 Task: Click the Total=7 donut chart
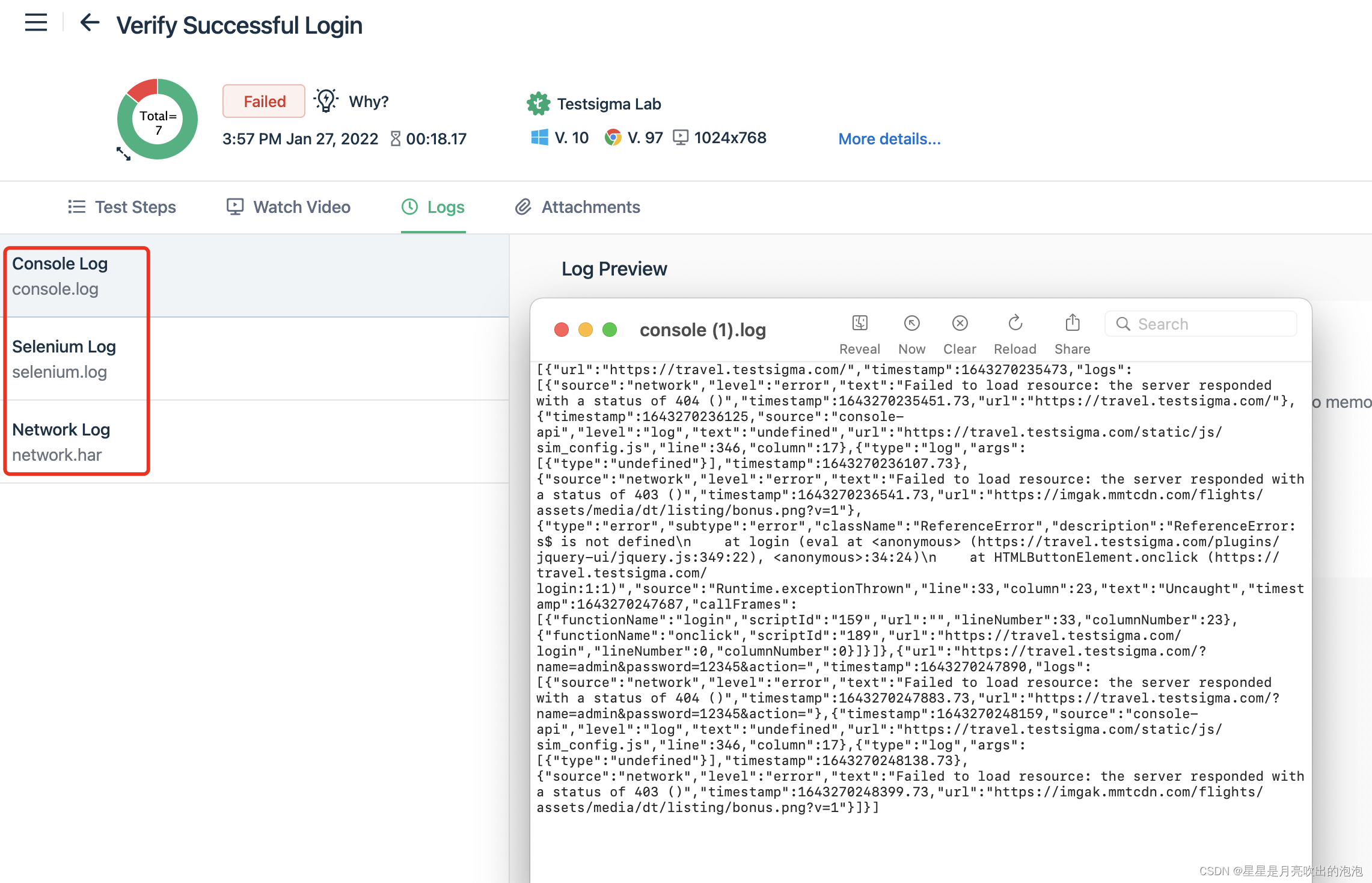(x=158, y=119)
